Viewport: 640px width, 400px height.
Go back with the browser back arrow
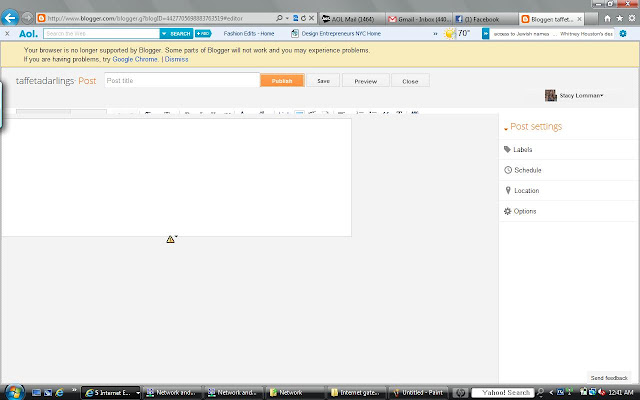[10, 18]
